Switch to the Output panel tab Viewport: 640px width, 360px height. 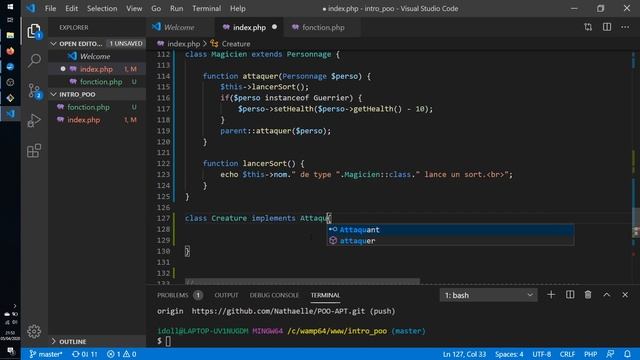click(x=226, y=295)
